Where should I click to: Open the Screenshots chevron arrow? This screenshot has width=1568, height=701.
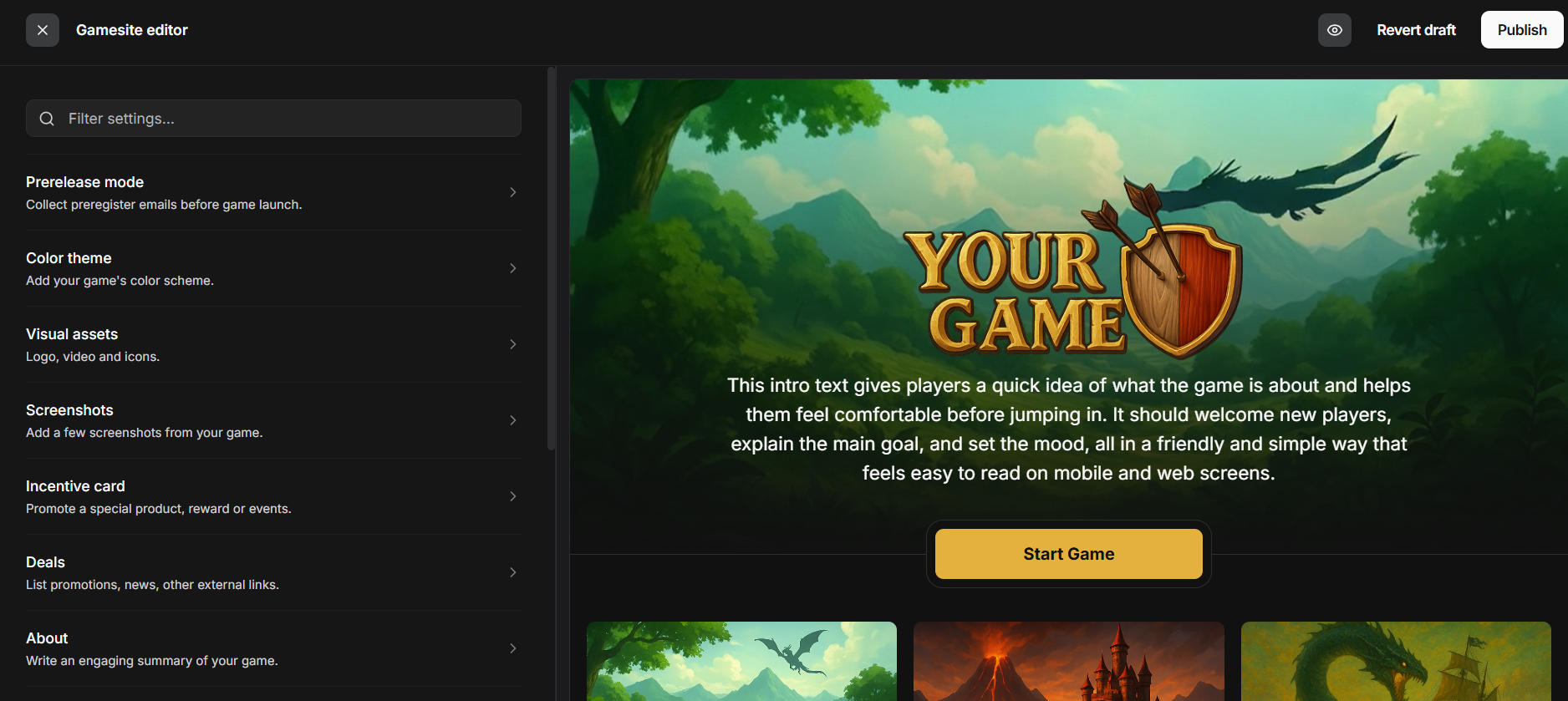pos(513,420)
